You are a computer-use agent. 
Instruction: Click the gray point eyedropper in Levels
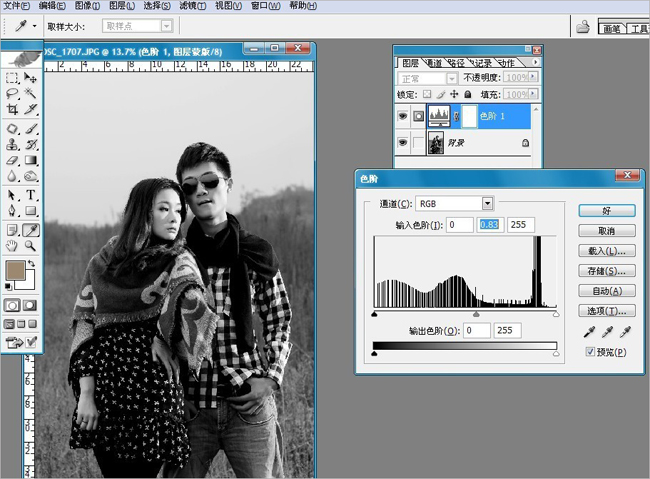(x=607, y=331)
